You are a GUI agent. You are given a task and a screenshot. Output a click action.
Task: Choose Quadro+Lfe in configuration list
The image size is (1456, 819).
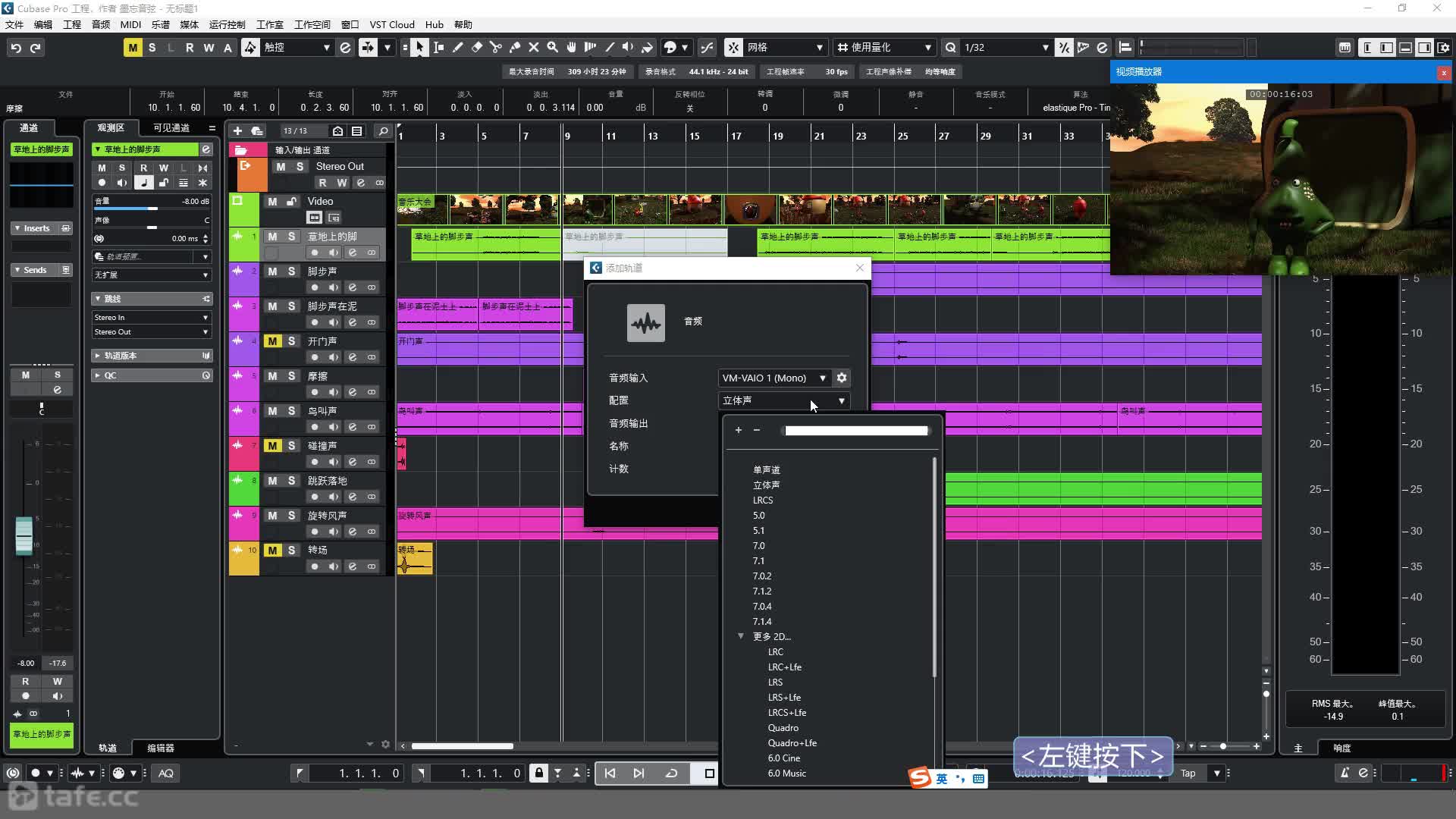(x=792, y=743)
